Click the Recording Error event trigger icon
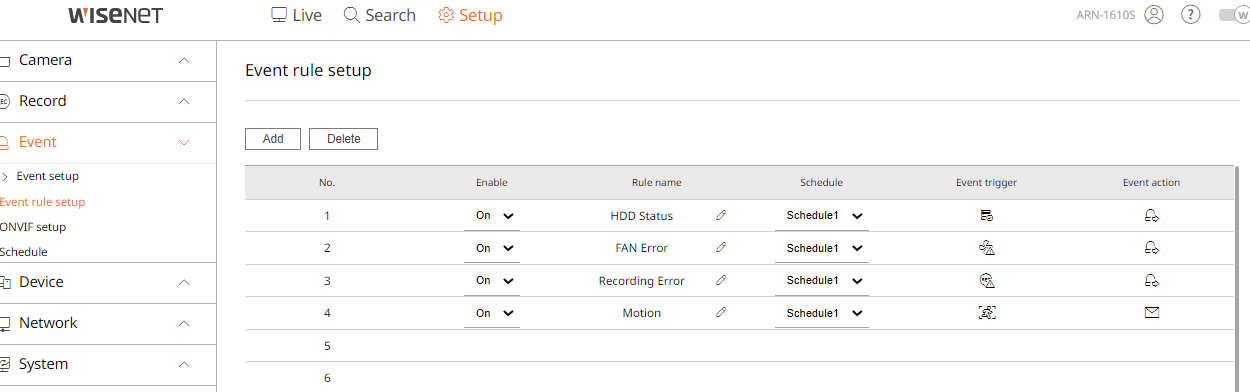This screenshot has height=392, width=1250. point(986,281)
